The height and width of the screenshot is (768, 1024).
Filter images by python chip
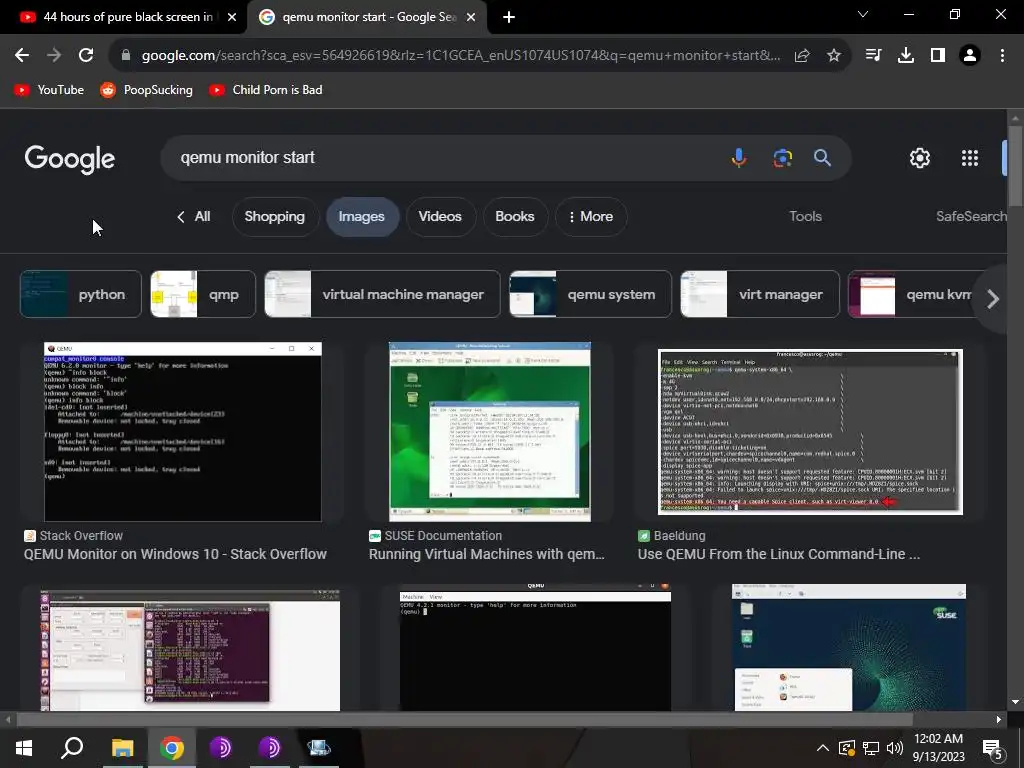81,295
